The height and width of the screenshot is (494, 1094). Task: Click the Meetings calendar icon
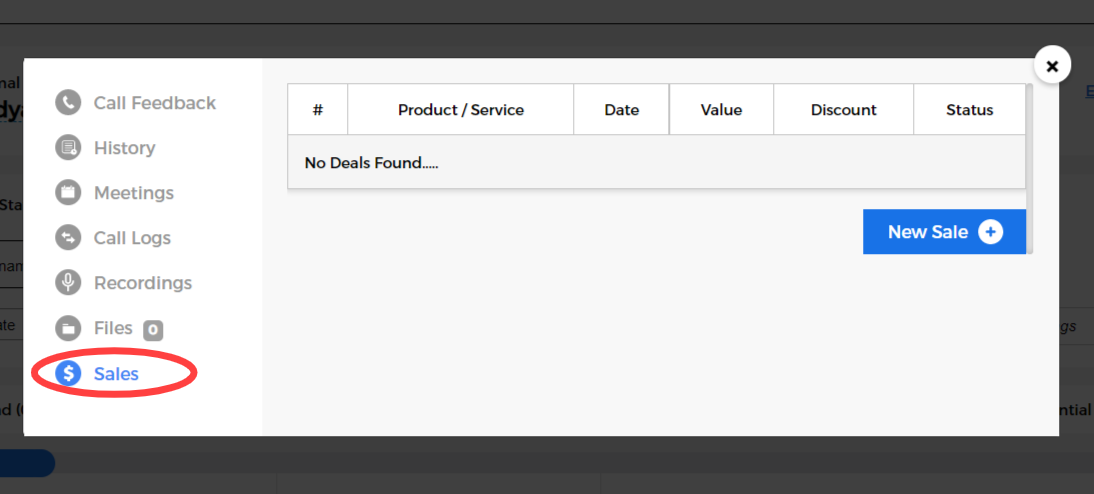(x=68, y=193)
